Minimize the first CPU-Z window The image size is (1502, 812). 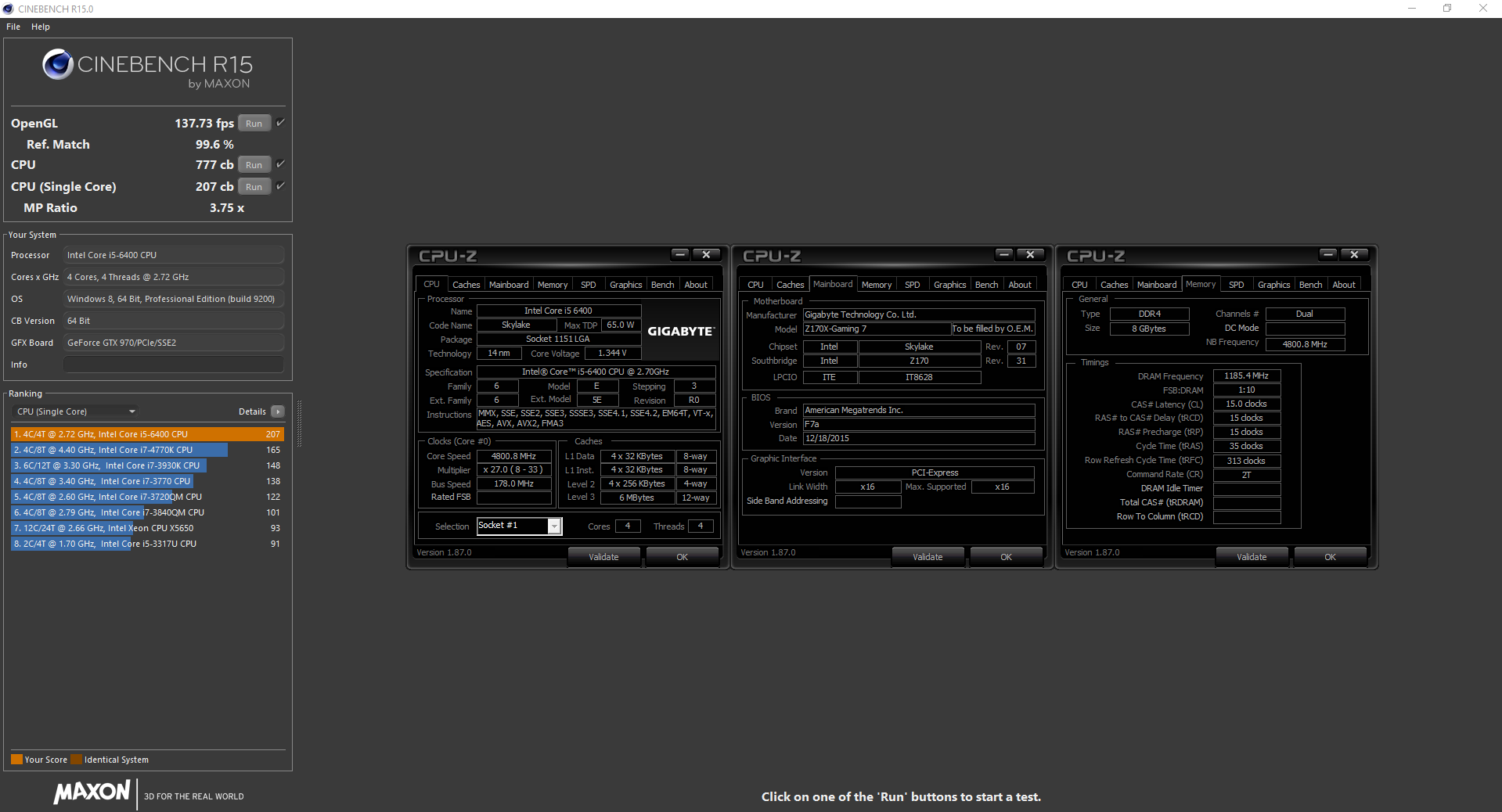click(679, 254)
